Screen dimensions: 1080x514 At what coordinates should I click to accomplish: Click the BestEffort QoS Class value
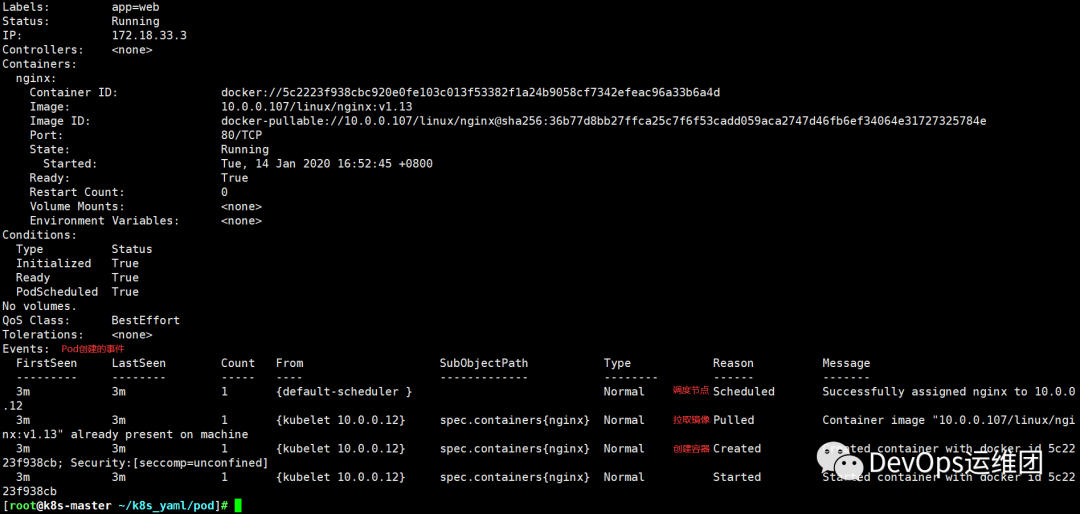145,320
